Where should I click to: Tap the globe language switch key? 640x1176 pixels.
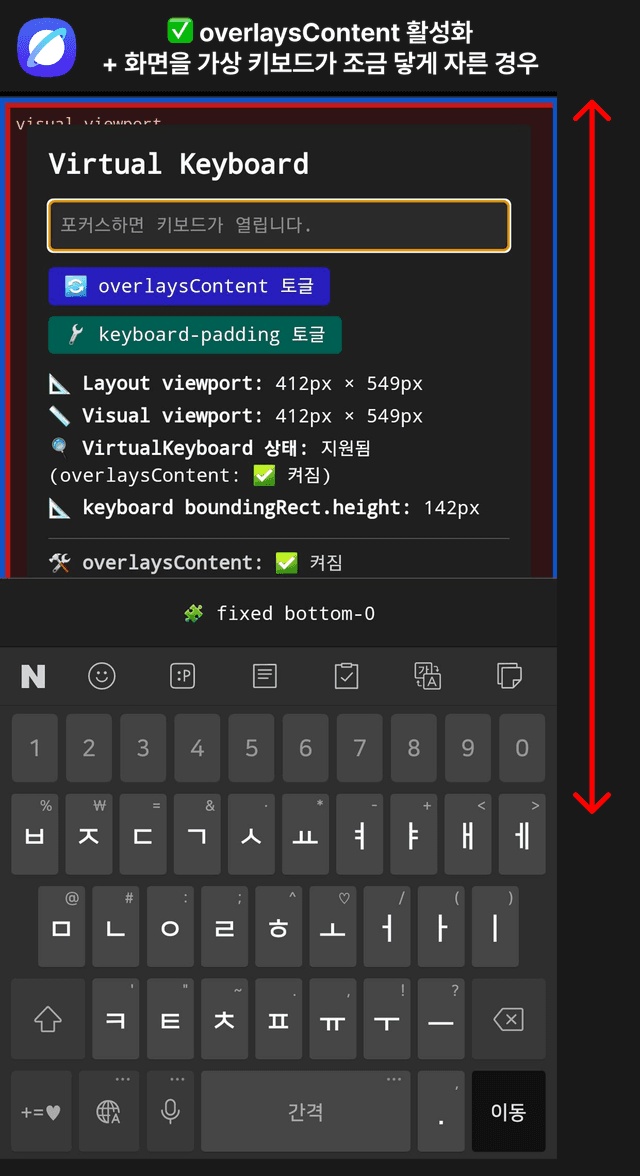pyautogui.click(x=109, y=1111)
